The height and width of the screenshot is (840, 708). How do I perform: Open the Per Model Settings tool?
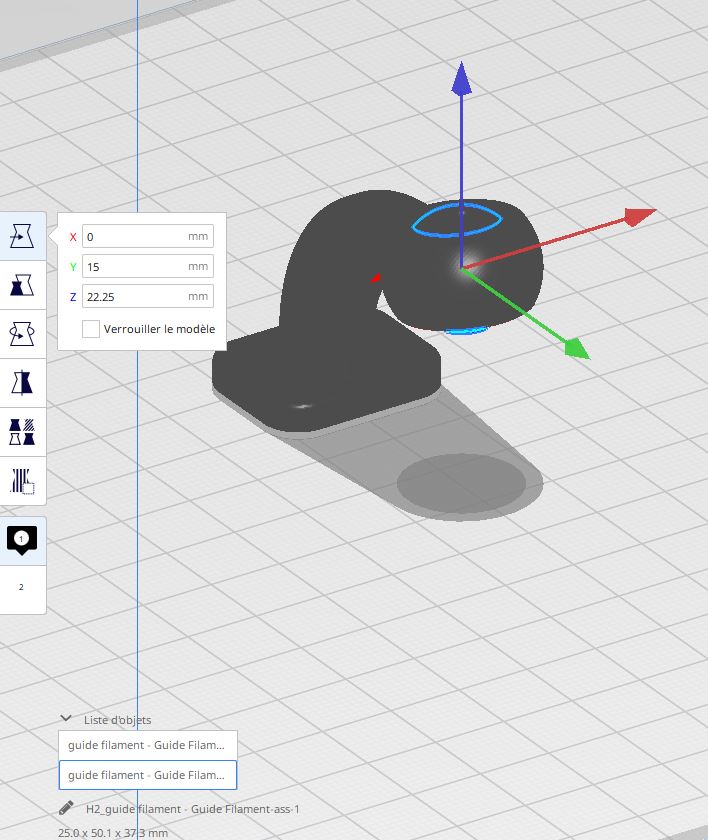tap(22, 431)
